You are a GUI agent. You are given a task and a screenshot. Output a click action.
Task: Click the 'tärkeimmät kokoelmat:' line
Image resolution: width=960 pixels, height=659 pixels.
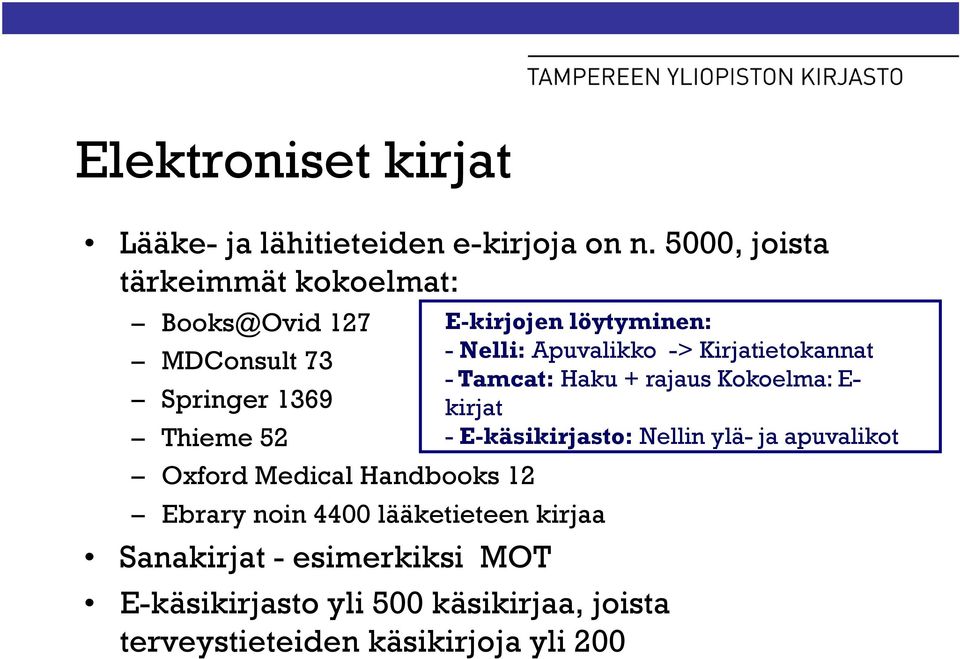[x=289, y=282]
